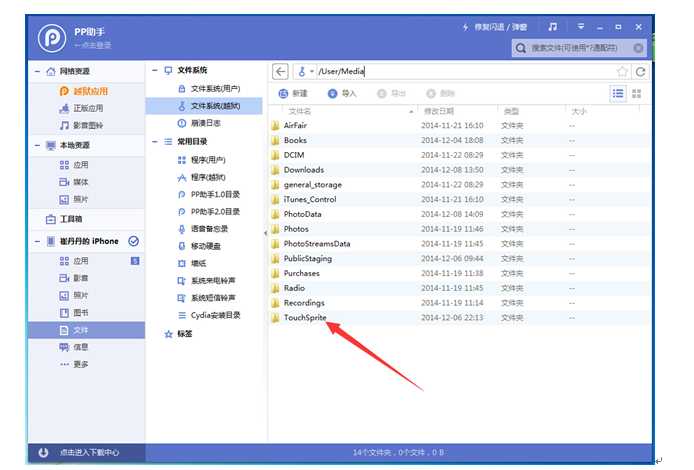This screenshot has height=470, width=694.
Task: Open 系统来电铃声 ringtone directory
Action: (207, 281)
